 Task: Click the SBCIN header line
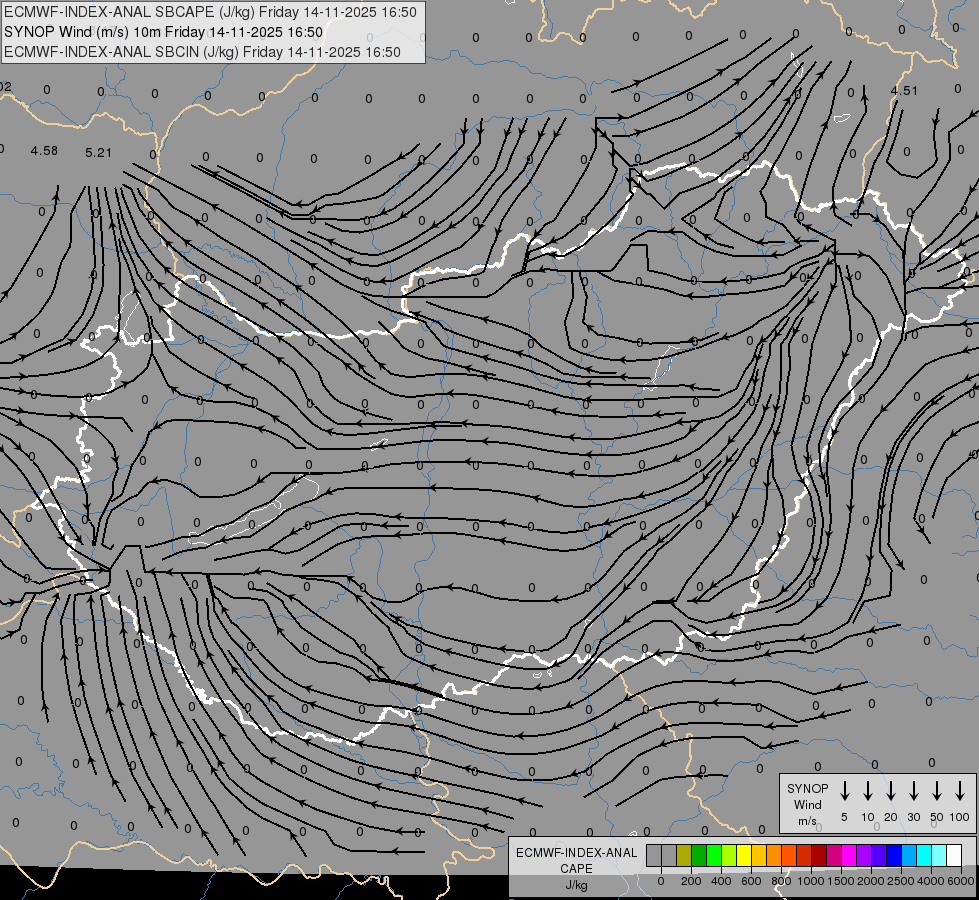(x=202, y=52)
